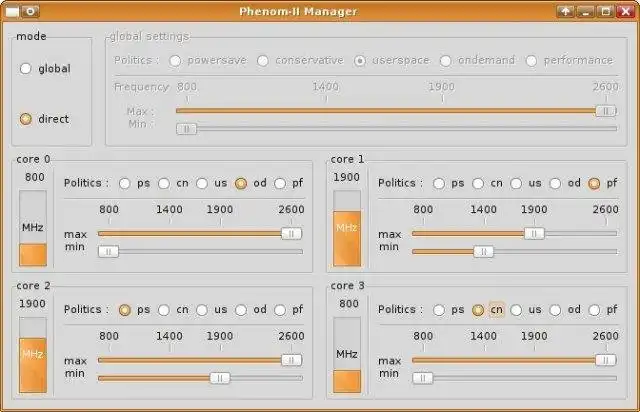Set core 2 politics to od
The image size is (640, 412).
(241, 310)
